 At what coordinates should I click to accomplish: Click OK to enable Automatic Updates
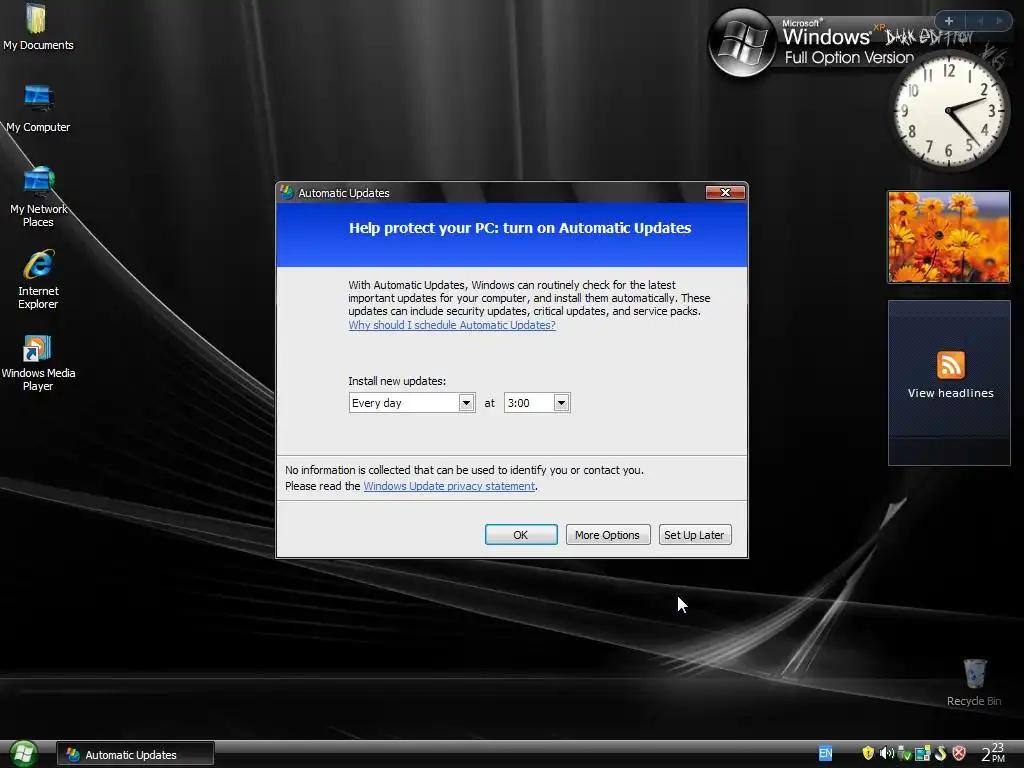coord(520,535)
